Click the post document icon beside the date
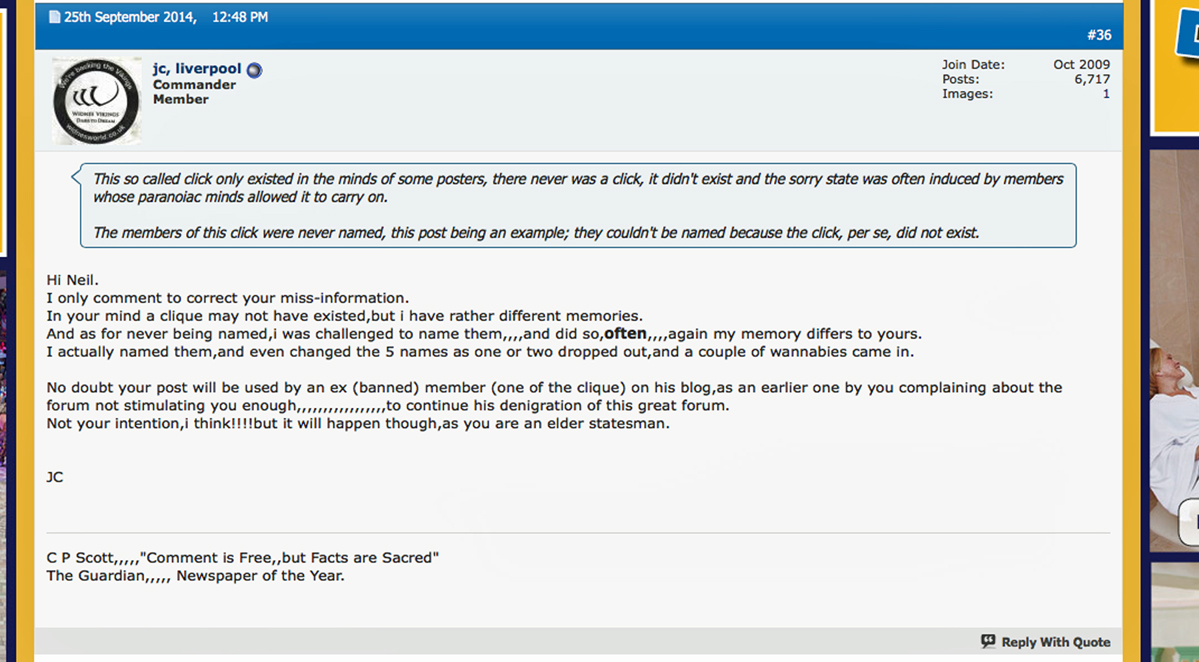1199x662 pixels. (x=54, y=17)
